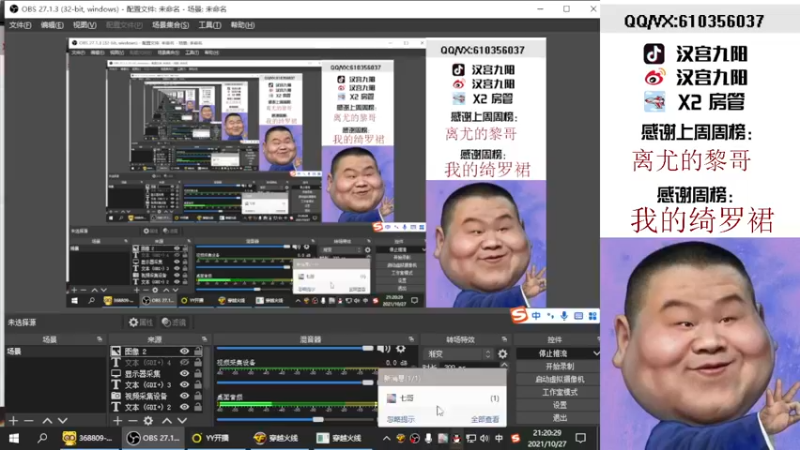Open the 渐变 transition dropdown
This screenshot has height=450, width=800.
point(458,354)
